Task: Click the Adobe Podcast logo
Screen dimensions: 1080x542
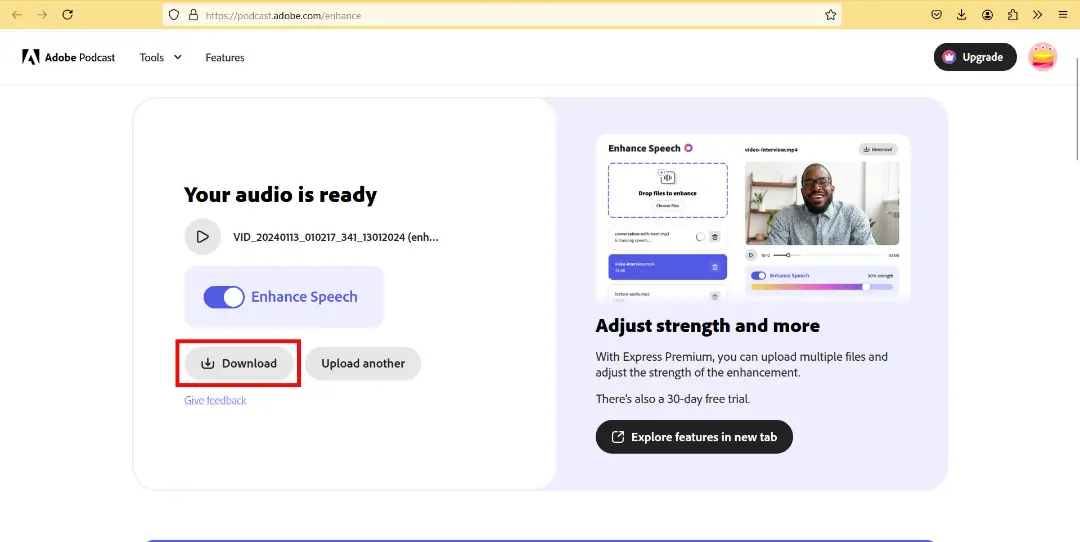Action: point(69,57)
